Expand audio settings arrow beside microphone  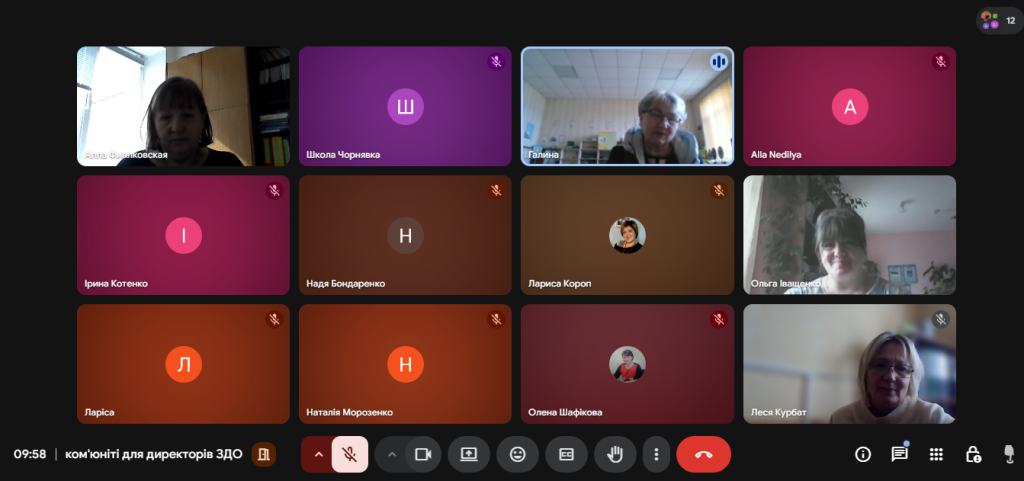[x=318, y=454]
